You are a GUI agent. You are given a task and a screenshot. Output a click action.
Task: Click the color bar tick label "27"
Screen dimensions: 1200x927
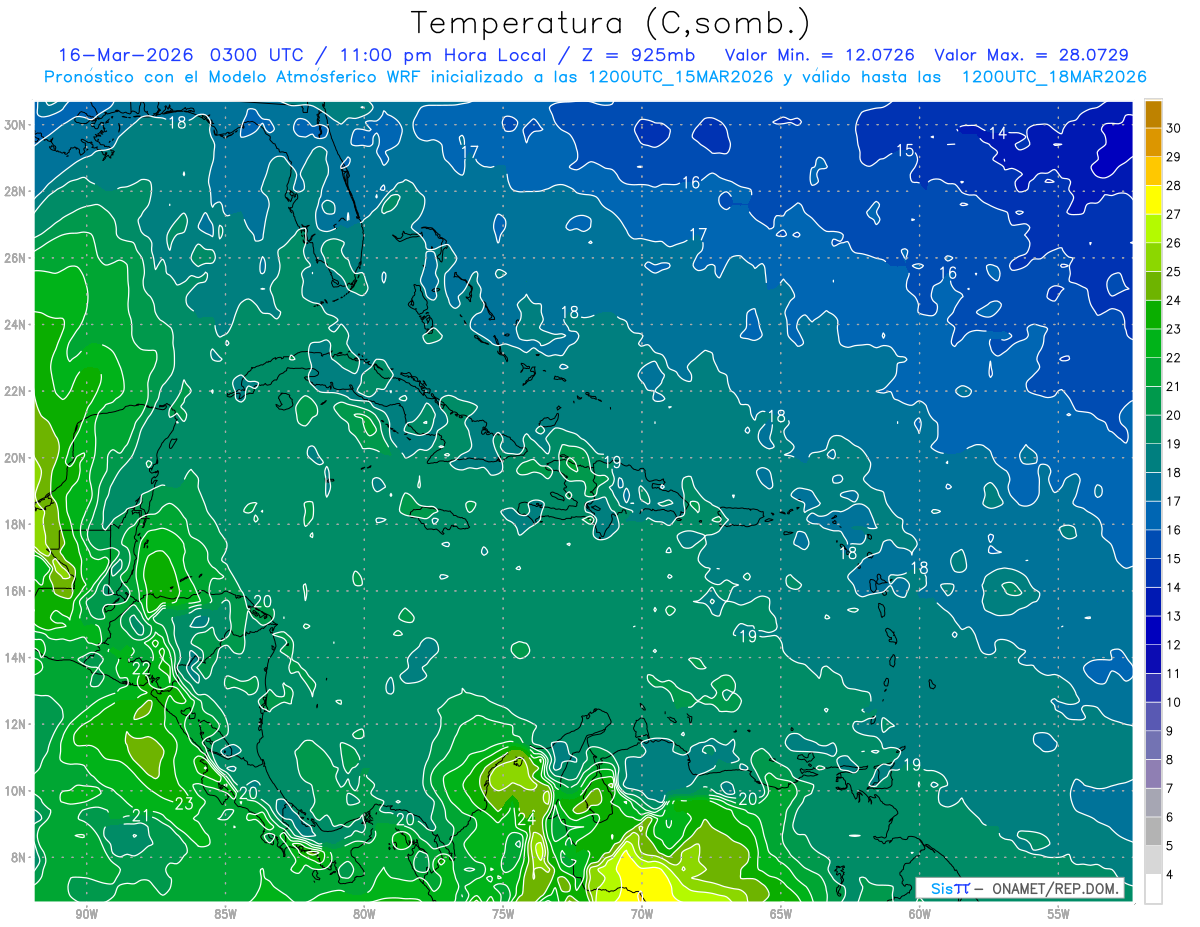pyautogui.click(x=1173, y=214)
